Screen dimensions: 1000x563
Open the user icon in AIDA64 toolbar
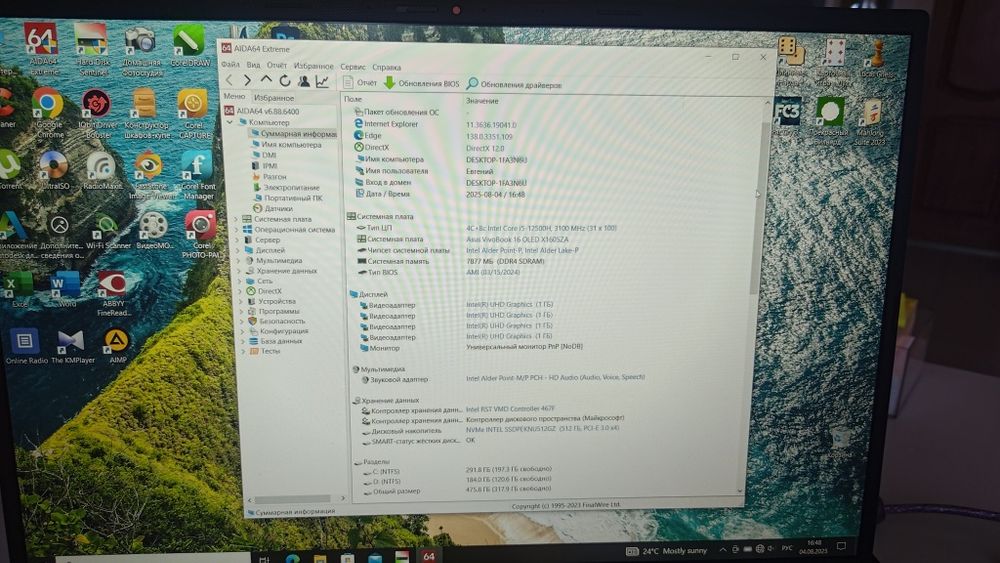(304, 81)
